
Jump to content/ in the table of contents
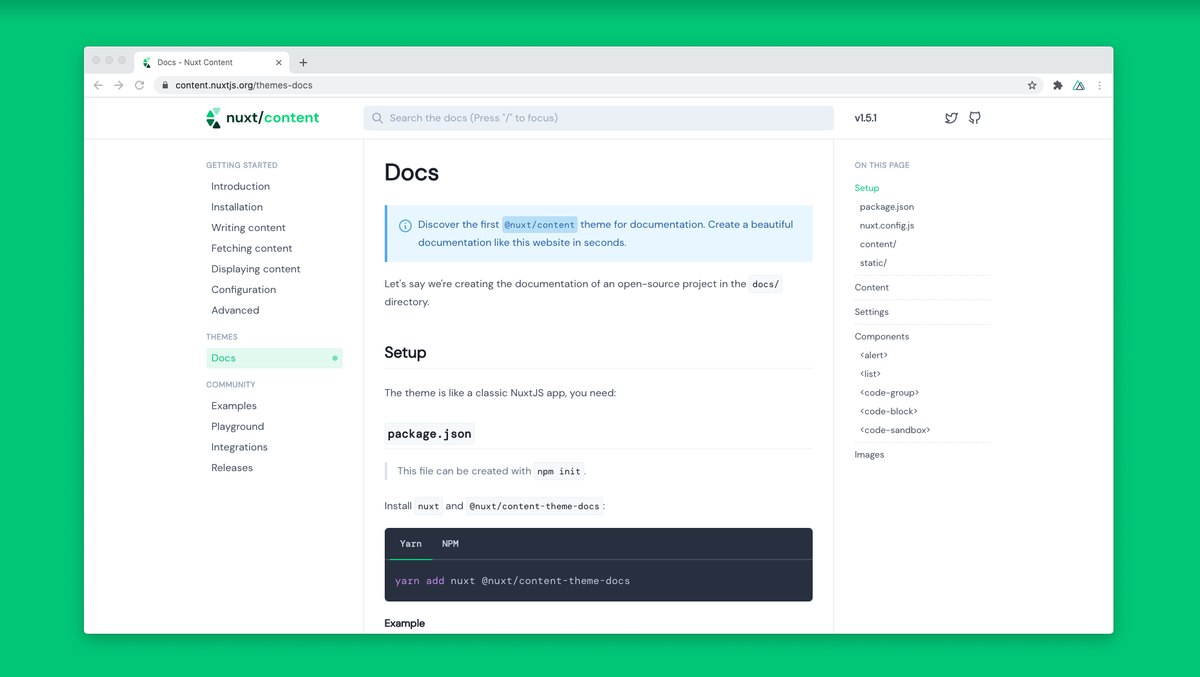tap(878, 244)
